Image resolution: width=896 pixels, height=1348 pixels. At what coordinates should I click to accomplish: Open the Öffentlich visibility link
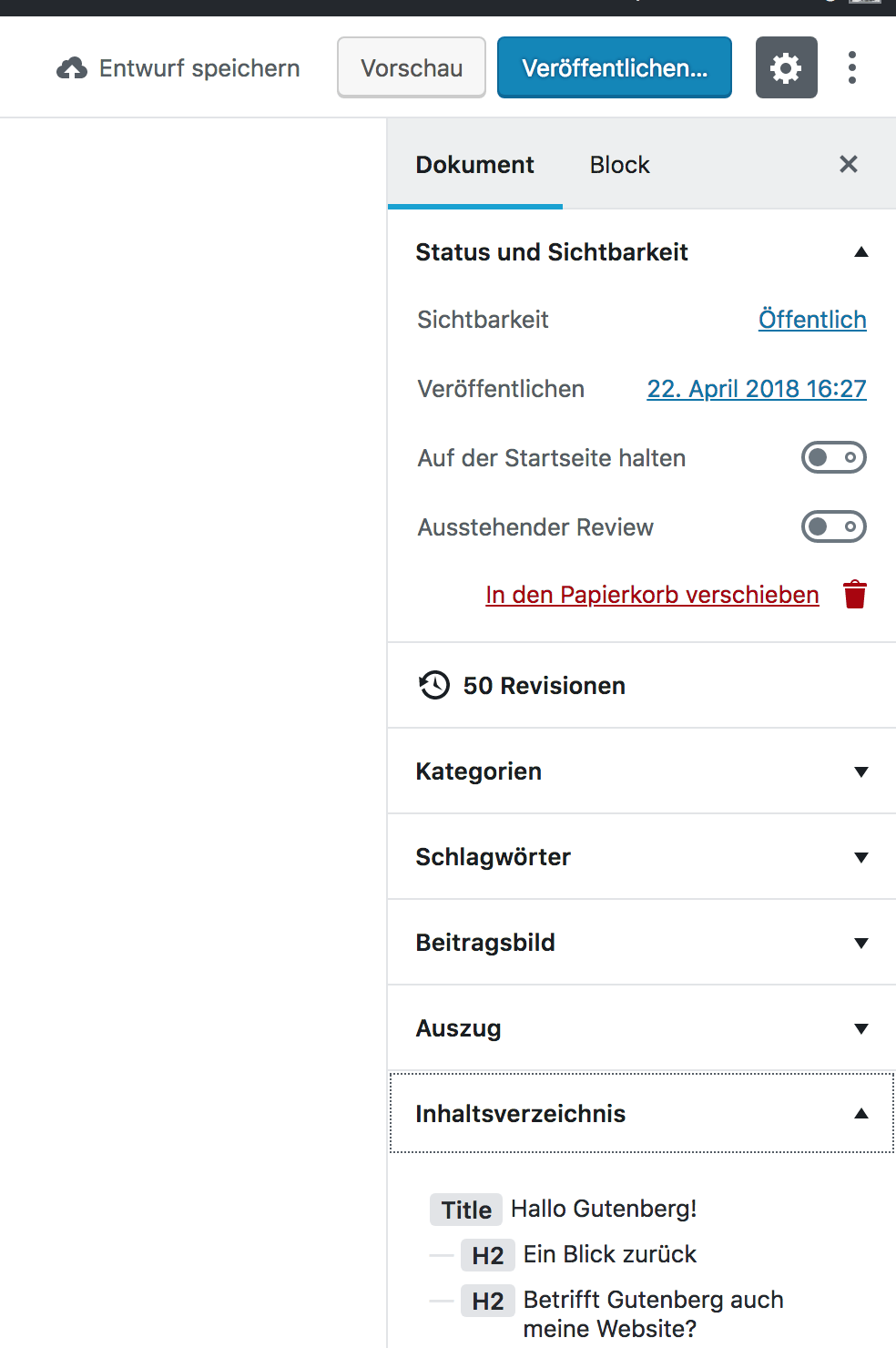click(812, 320)
